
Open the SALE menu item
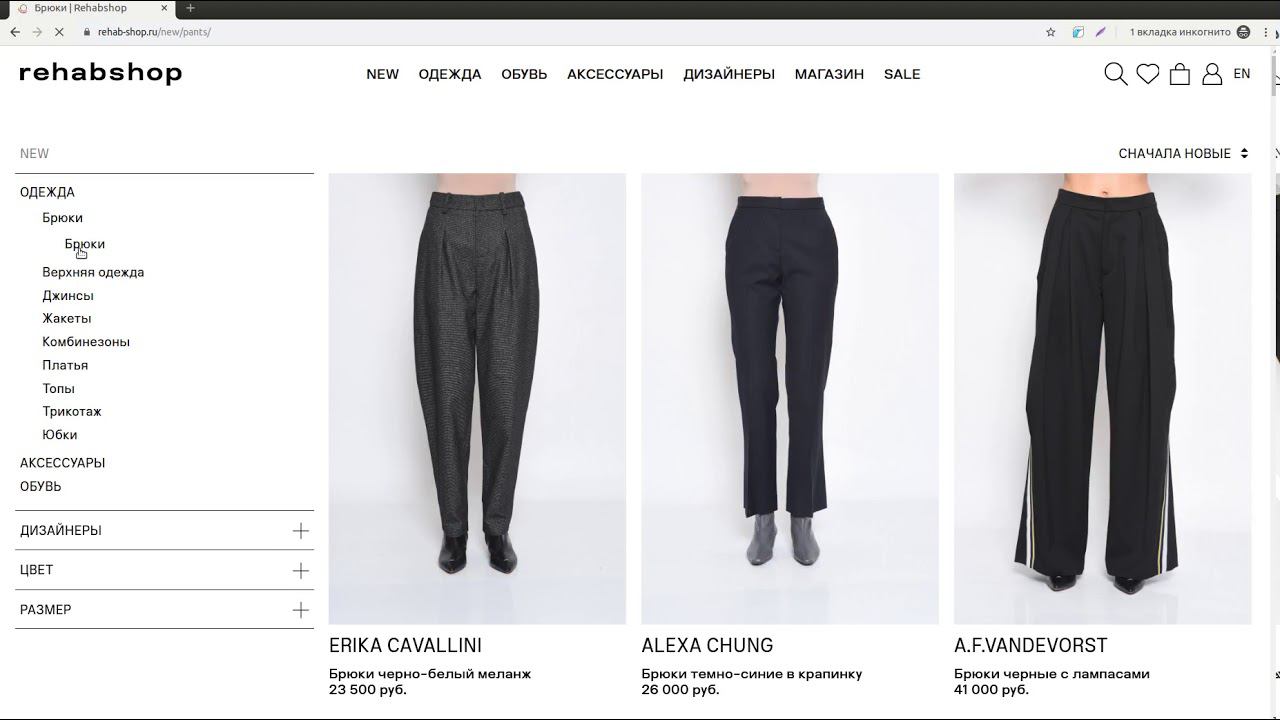[902, 74]
